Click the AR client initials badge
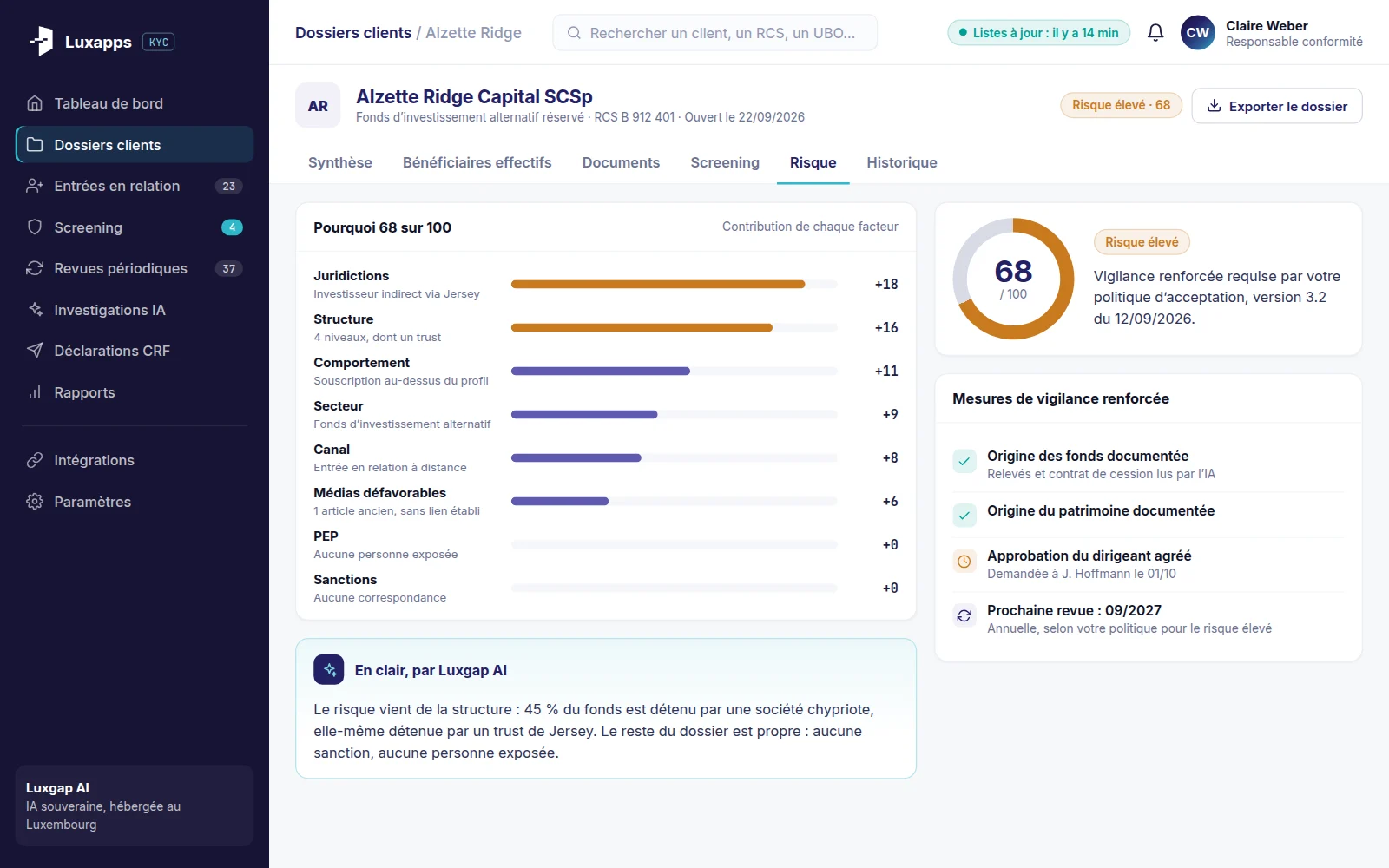Viewport: 1389px width, 868px height. pos(318,106)
